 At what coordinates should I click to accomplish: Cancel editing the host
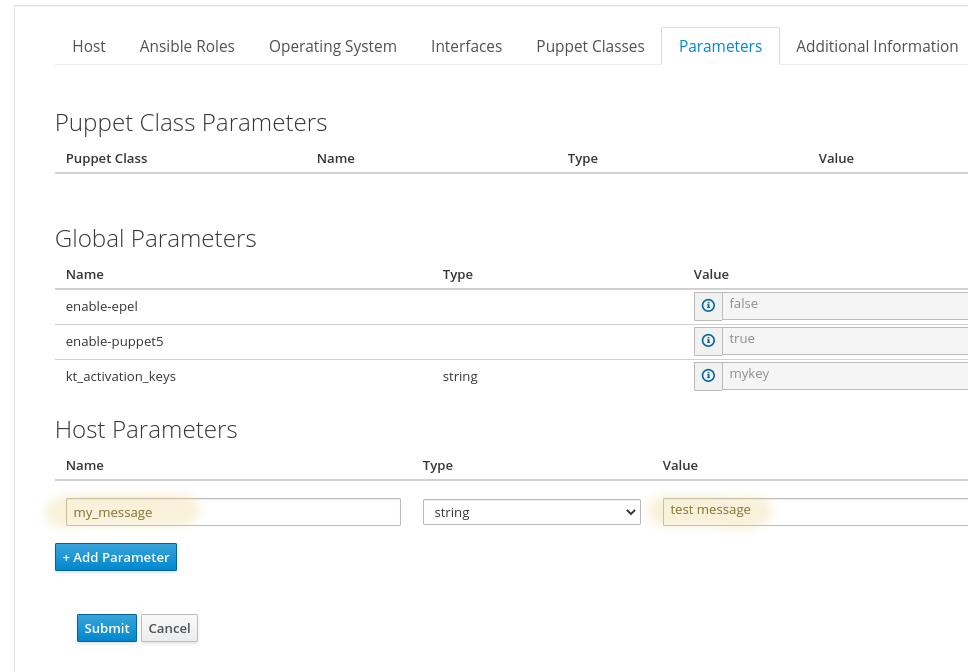pos(169,628)
